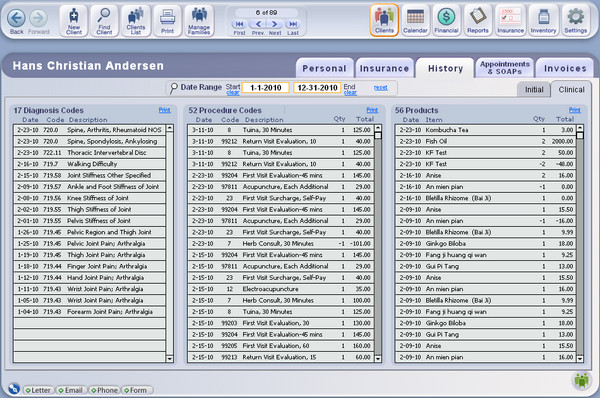600x398 pixels.
Task: Edit the Start date field 1-1-2010
Action: click(266, 88)
